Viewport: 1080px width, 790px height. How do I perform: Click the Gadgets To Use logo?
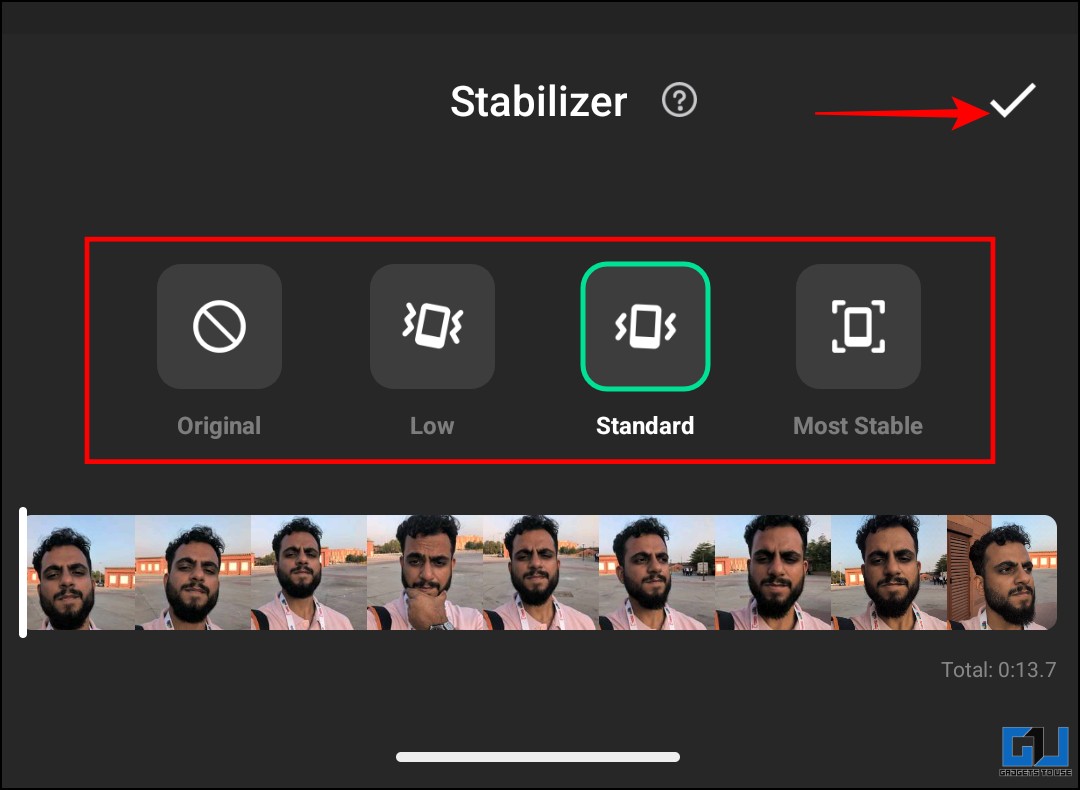tap(1035, 751)
